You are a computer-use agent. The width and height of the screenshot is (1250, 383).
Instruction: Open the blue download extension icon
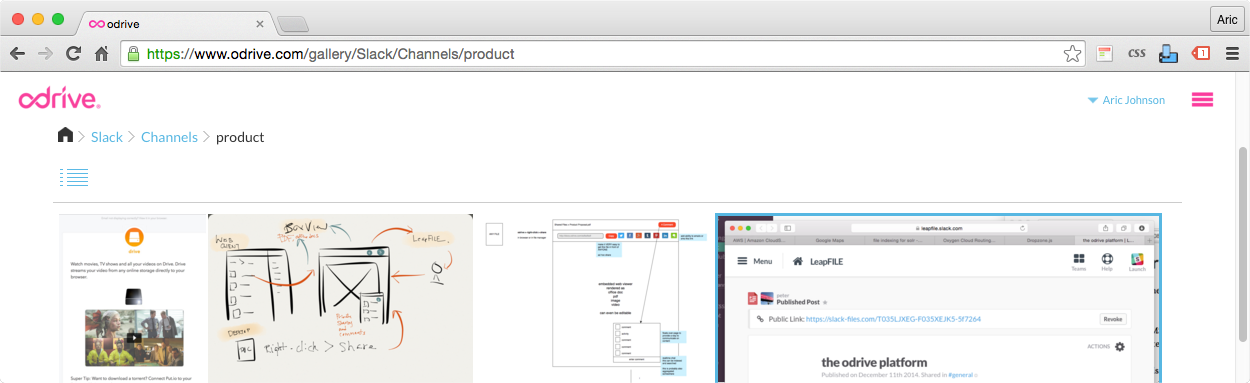[x=1168, y=54]
